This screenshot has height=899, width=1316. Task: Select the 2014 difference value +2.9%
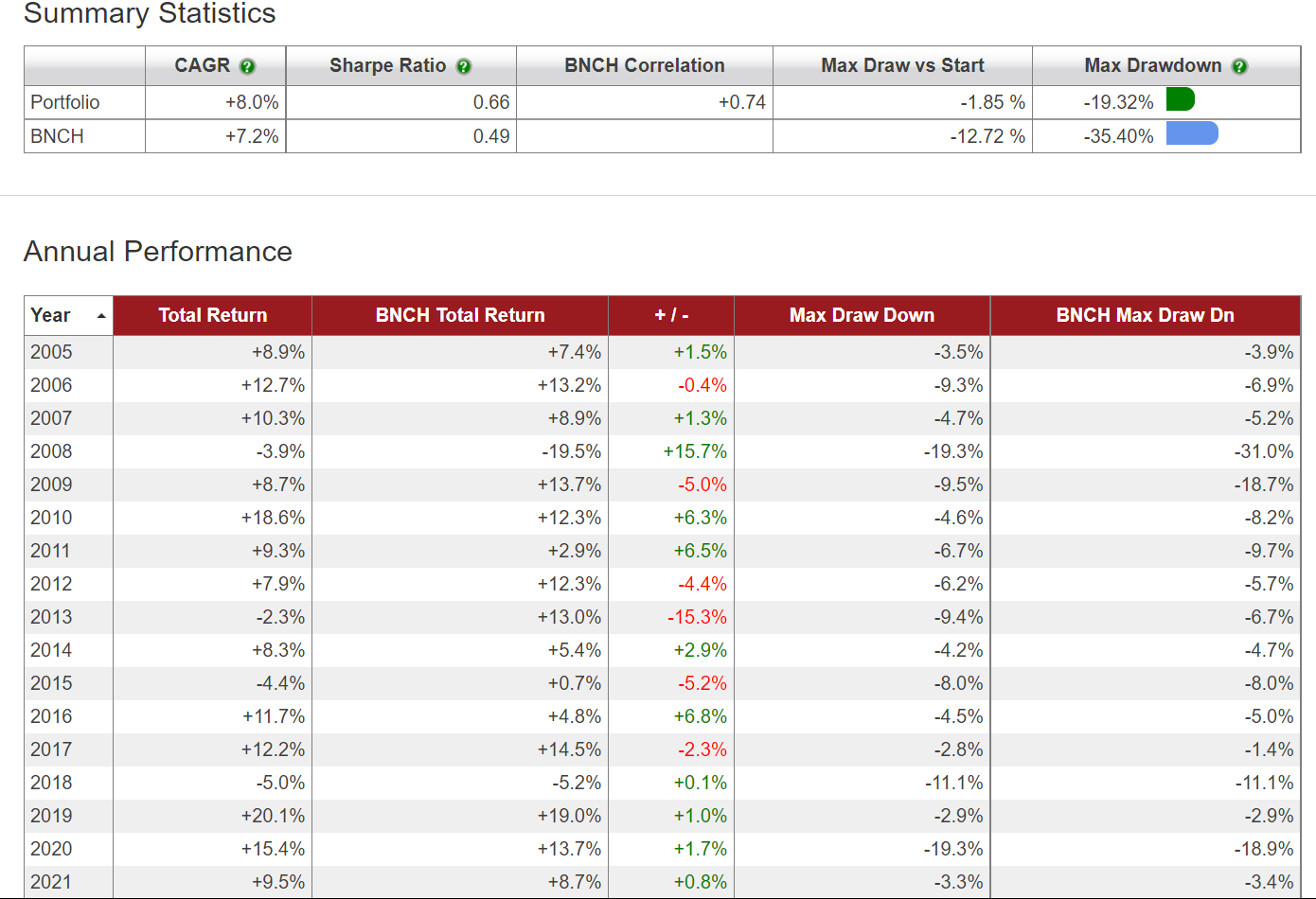(701, 650)
